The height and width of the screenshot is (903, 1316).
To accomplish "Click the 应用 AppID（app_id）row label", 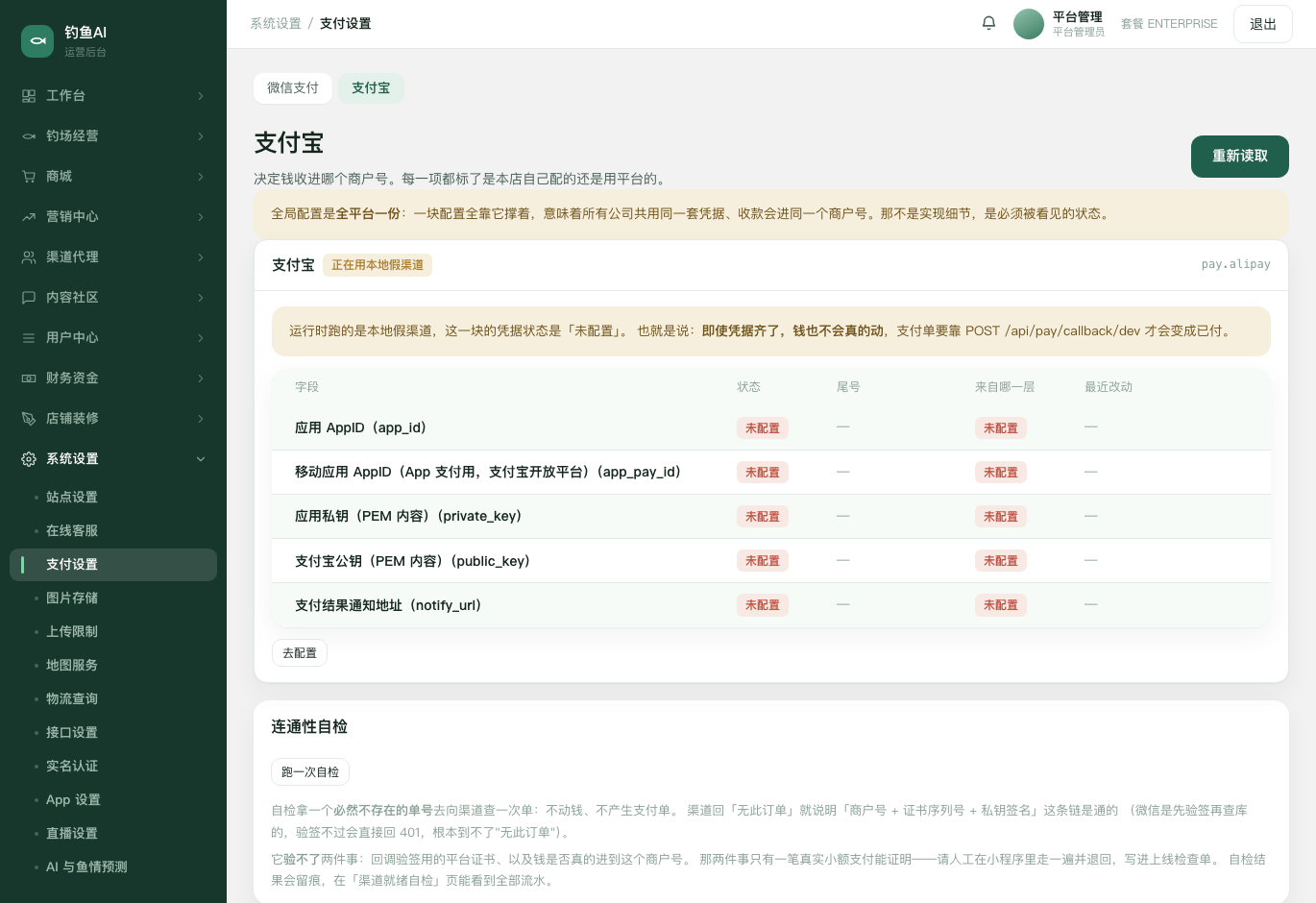I will point(360,428).
